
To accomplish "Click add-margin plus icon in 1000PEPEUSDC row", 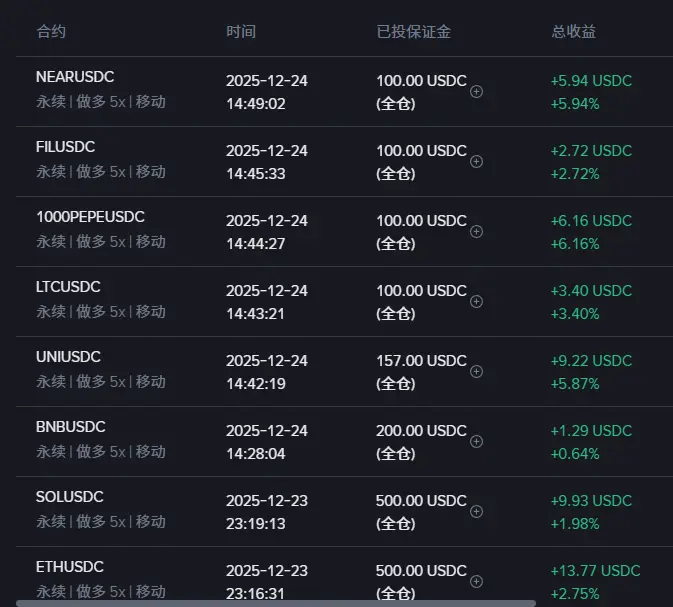I will tap(476, 231).
